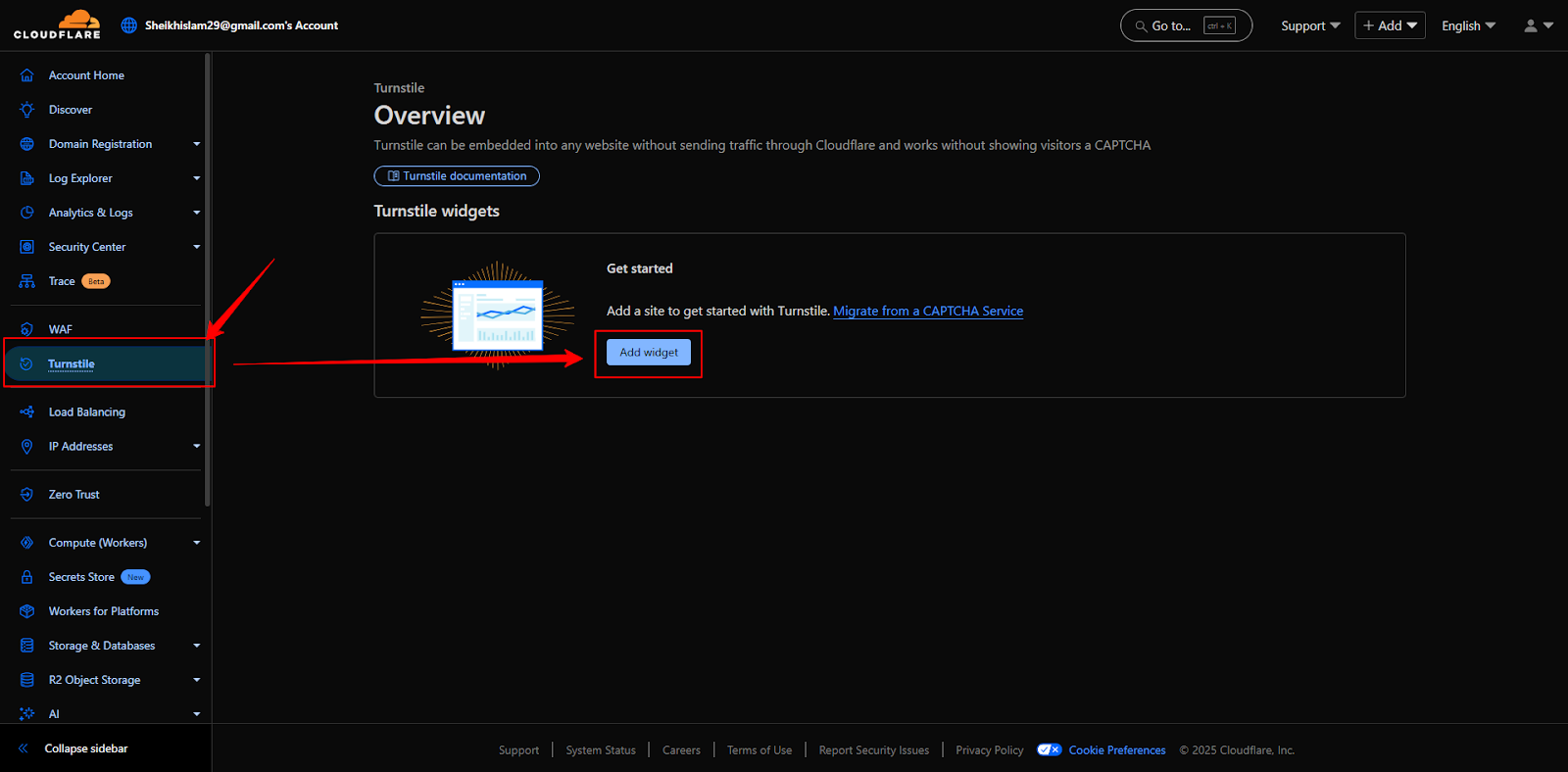Viewport: 1568px width, 772px height.
Task: Open the user profile icon menu
Action: coord(1539,25)
